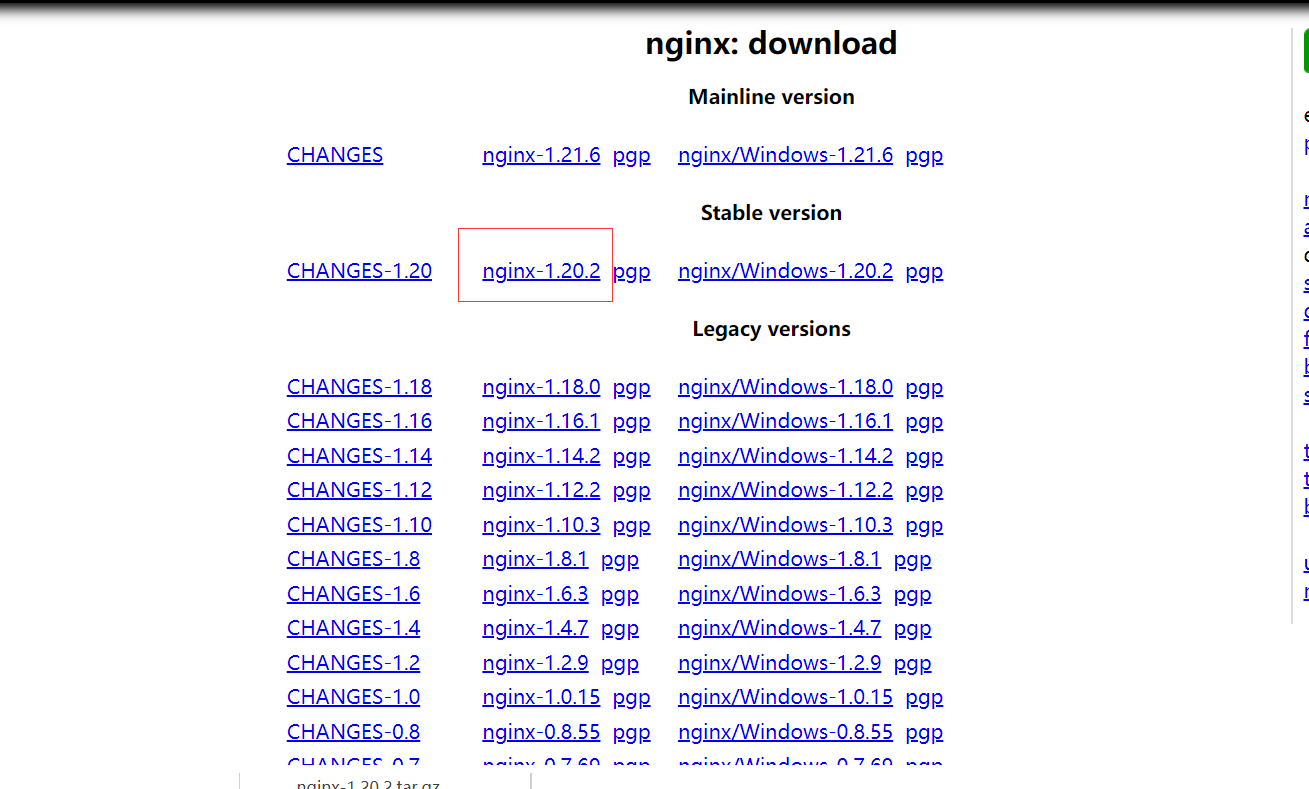The image size is (1309, 789).
Task: Download nginx-1.4.7 source
Action: pyautogui.click(x=535, y=628)
